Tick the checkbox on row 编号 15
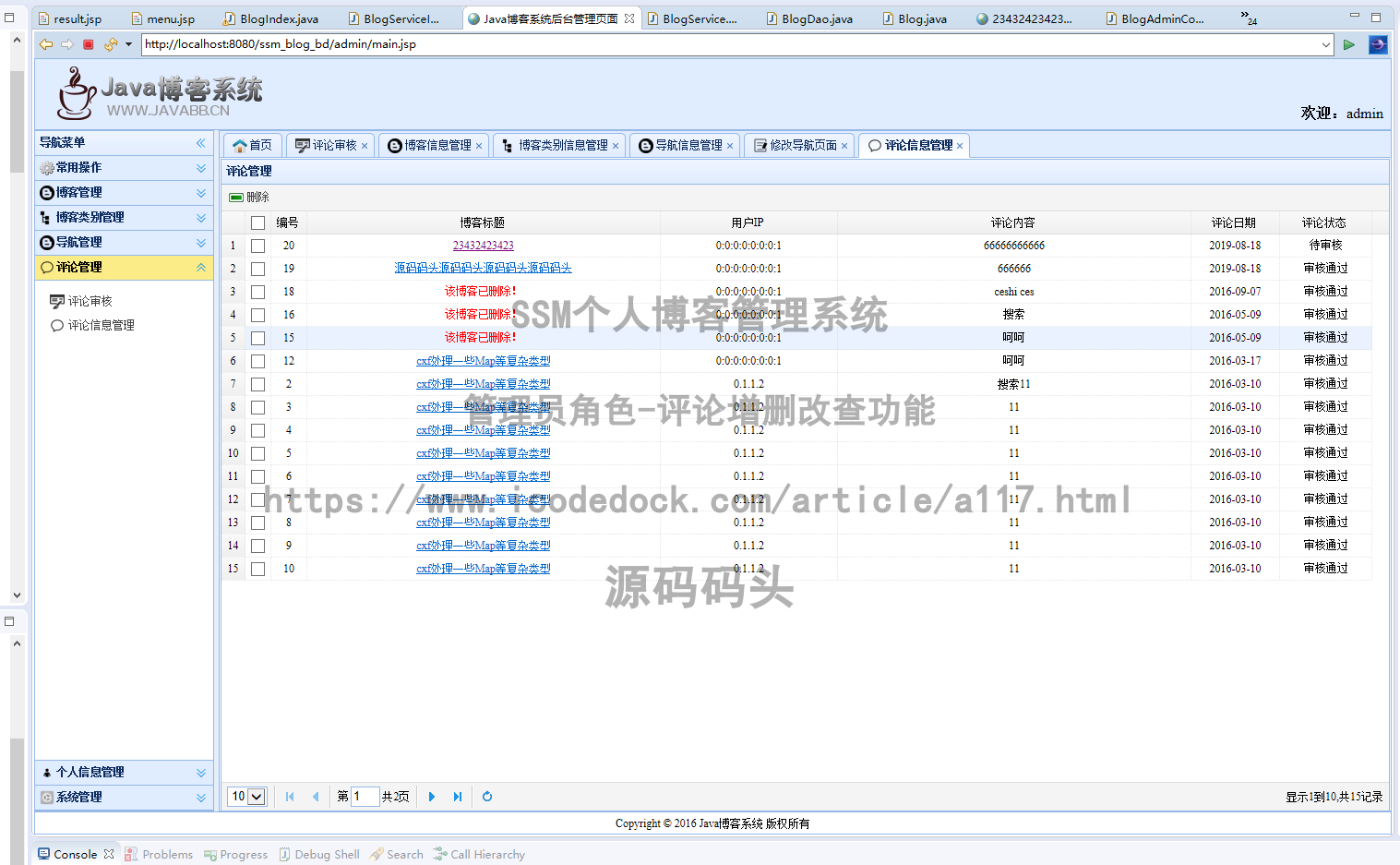The height and width of the screenshot is (865, 1400). point(257,337)
